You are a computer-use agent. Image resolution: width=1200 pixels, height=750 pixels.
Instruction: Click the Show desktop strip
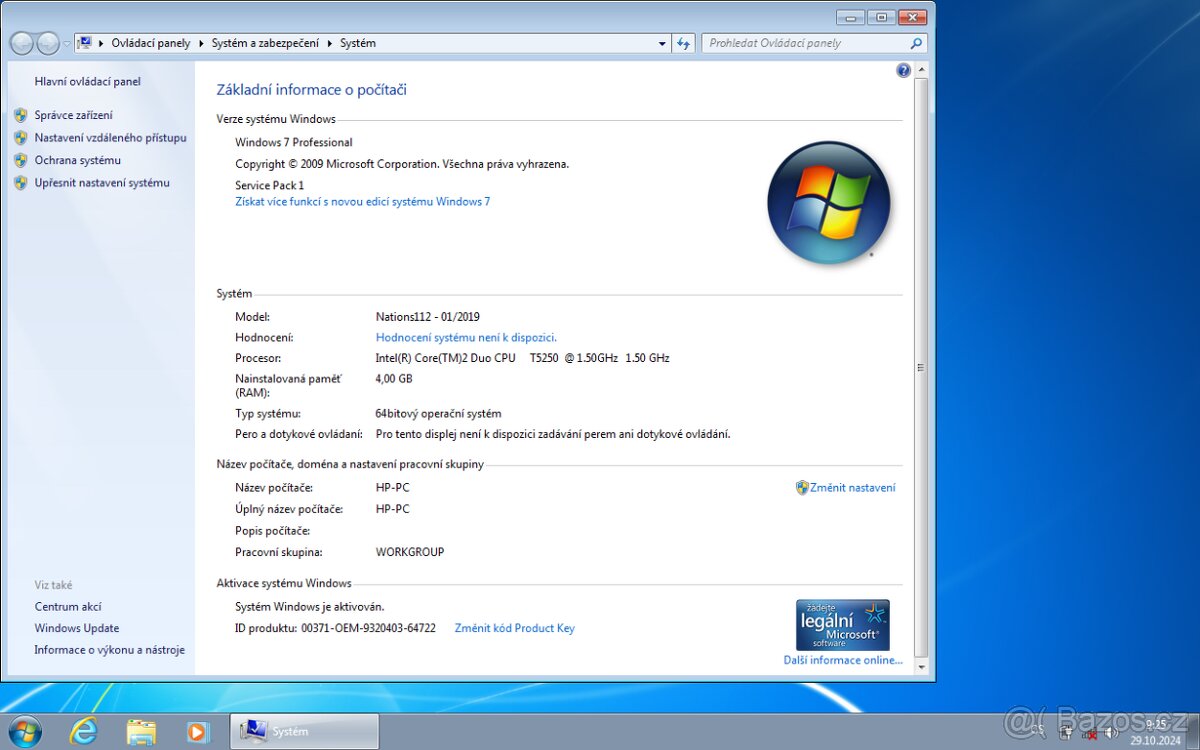(1193, 732)
